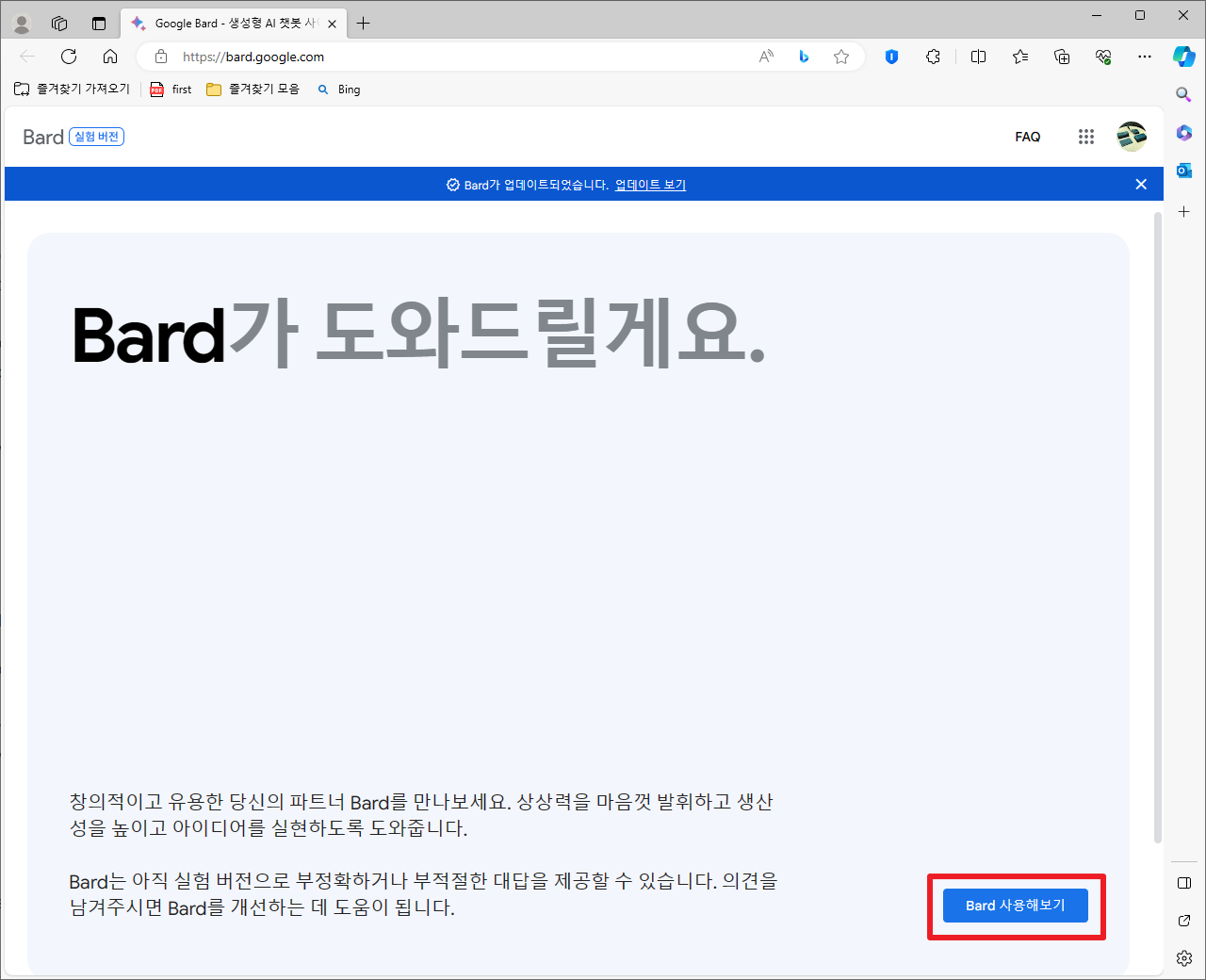Image resolution: width=1206 pixels, height=980 pixels.
Task: Click the Bard logo in header
Action: [x=43, y=137]
